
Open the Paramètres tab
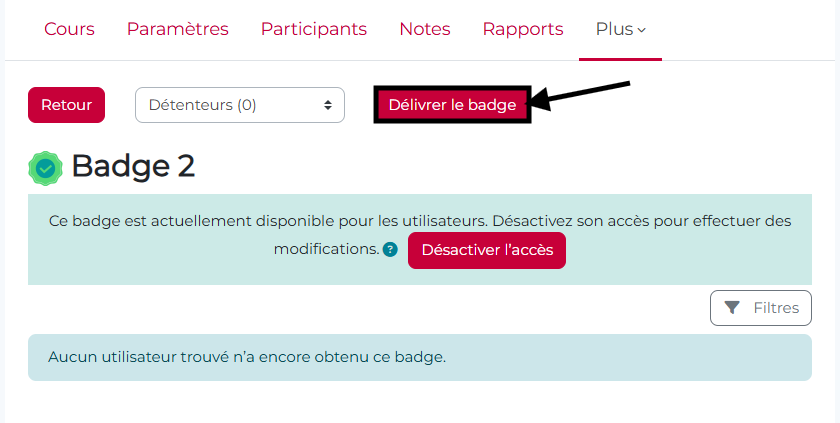pyautogui.click(x=177, y=29)
